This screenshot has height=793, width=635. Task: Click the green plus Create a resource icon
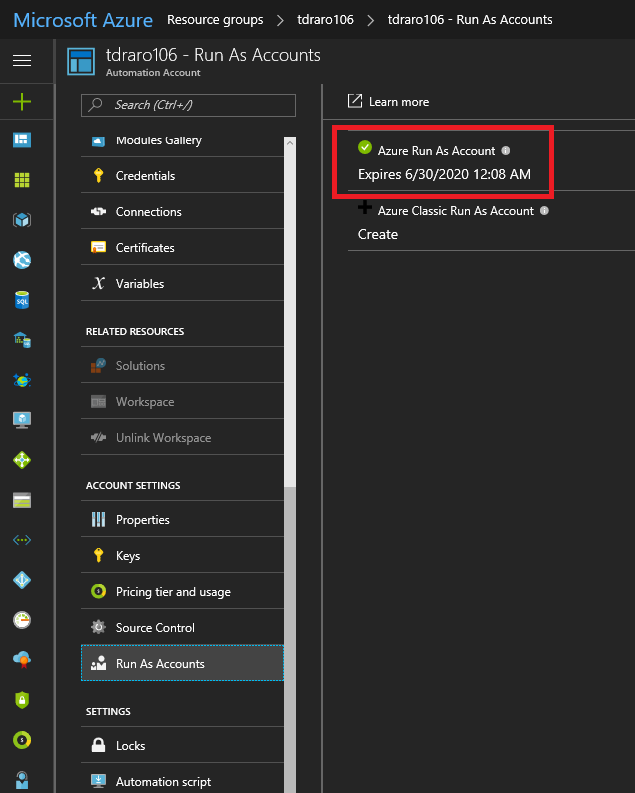pos(22,102)
